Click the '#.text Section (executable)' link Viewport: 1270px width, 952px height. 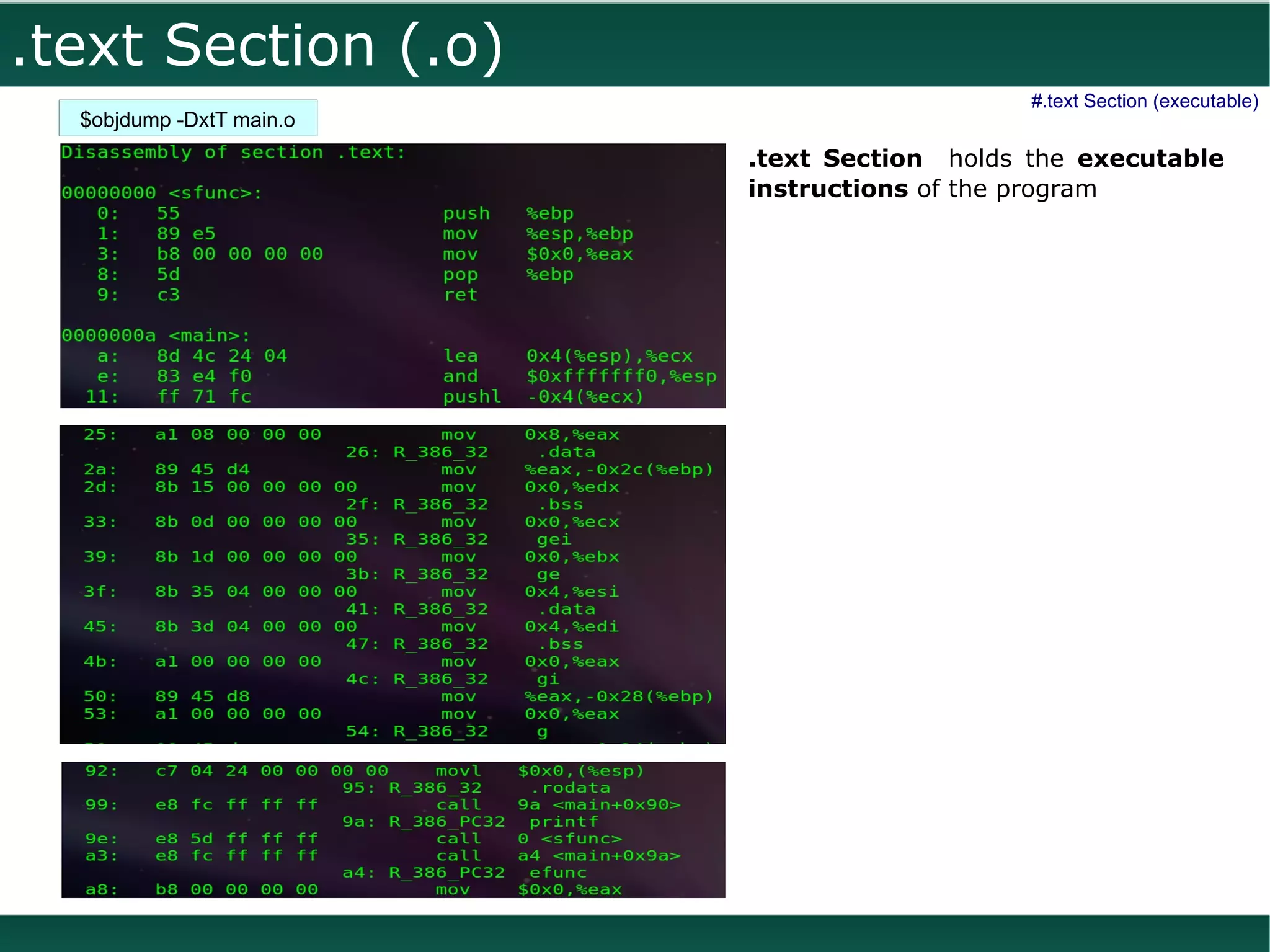[x=1145, y=101]
